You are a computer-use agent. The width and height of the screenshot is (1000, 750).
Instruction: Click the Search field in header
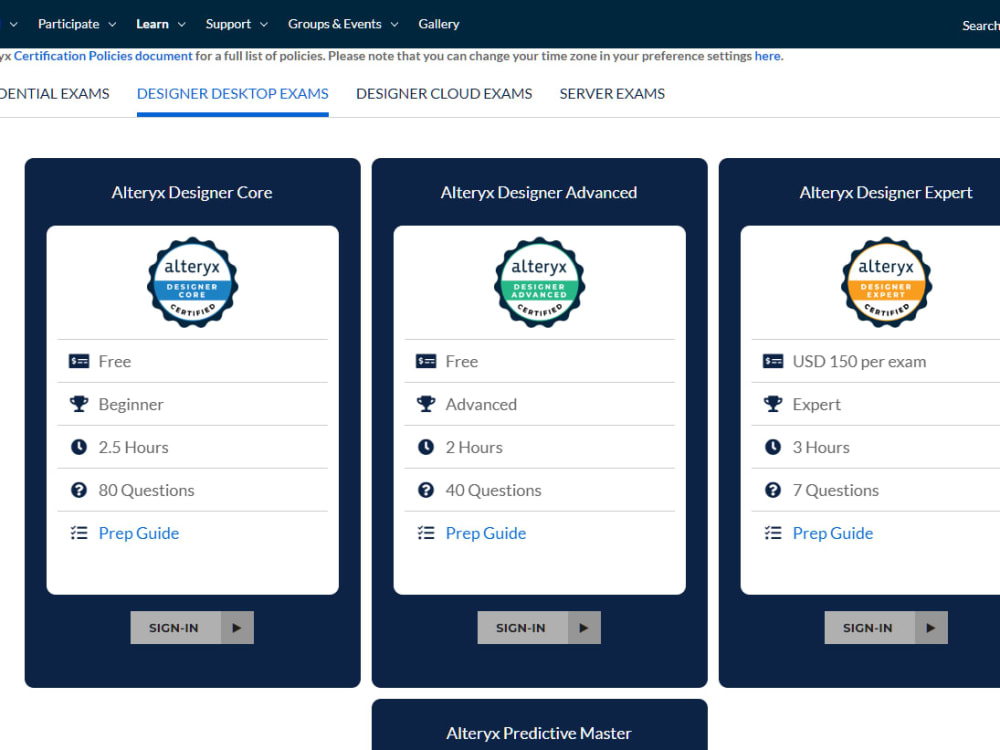[981, 26]
